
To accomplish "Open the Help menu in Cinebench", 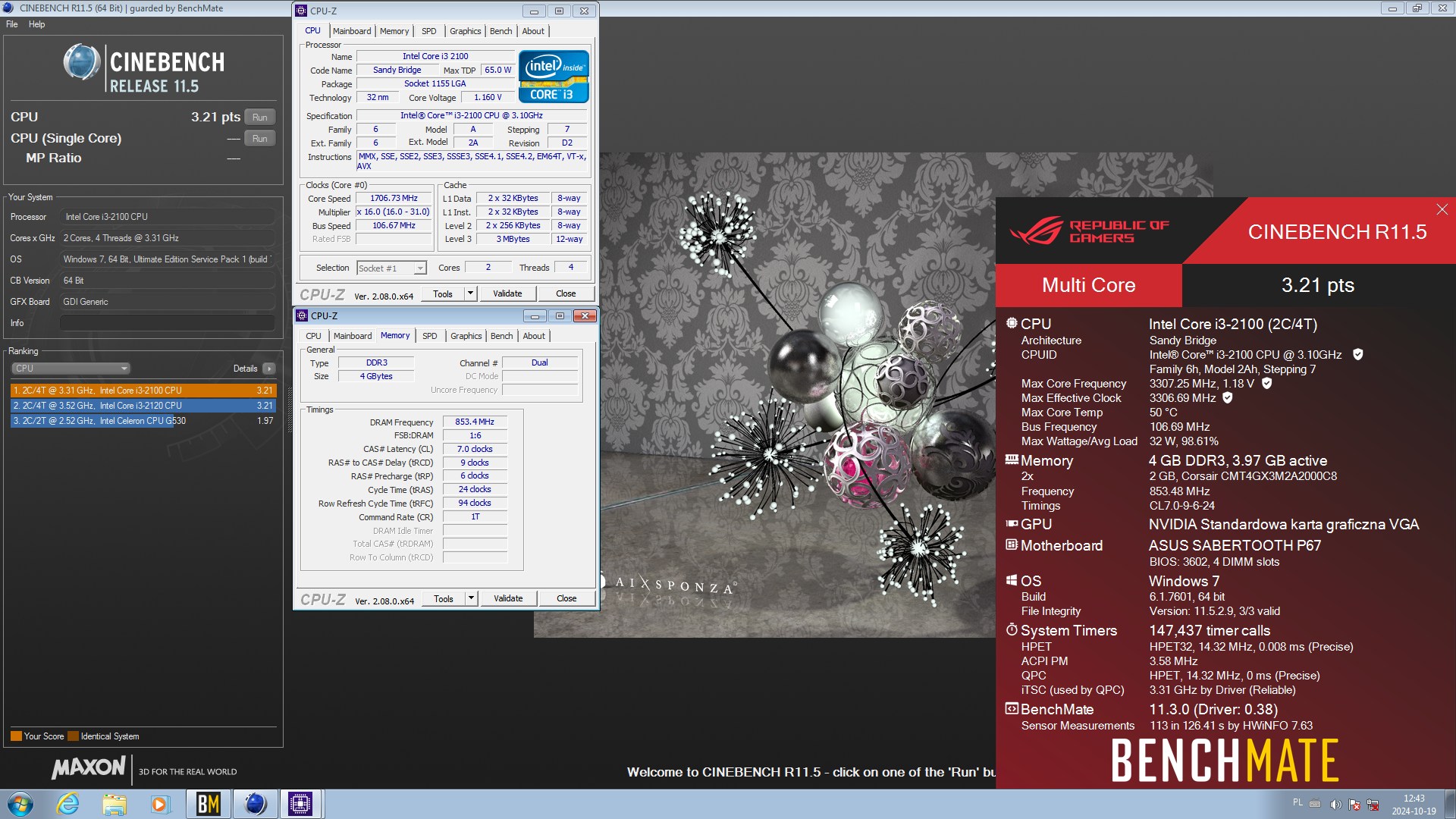I will tap(36, 24).
